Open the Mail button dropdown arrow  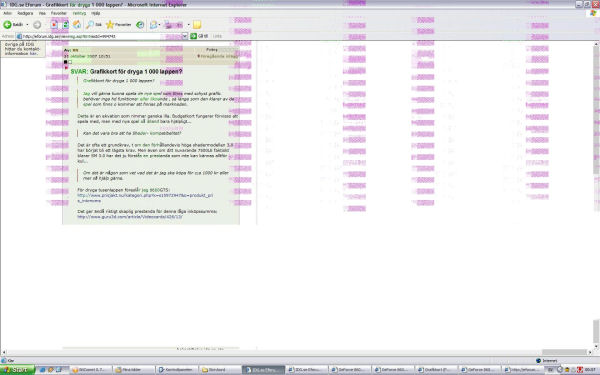[x=159, y=25]
